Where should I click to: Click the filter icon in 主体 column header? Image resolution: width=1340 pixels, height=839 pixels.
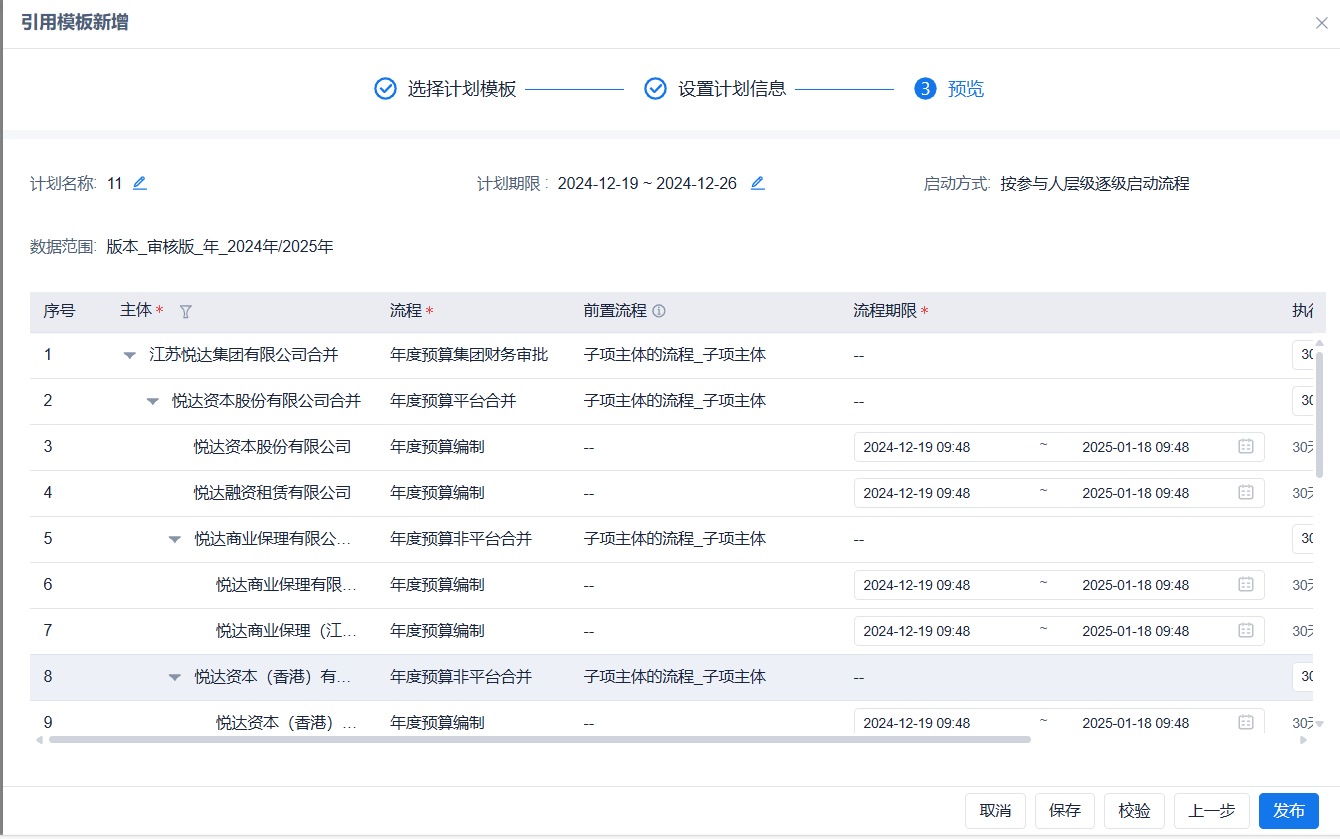click(x=185, y=311)
